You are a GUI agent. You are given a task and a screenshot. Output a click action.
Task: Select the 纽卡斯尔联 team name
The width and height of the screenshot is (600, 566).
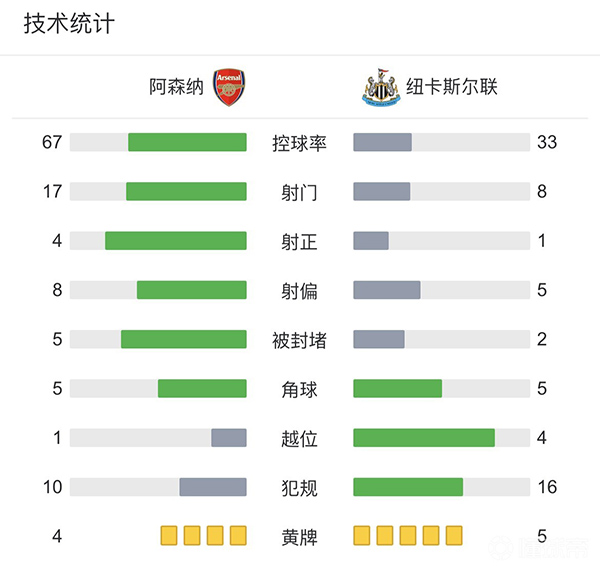(x=452, y=88)
